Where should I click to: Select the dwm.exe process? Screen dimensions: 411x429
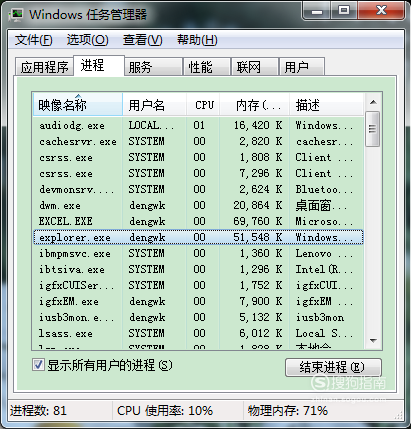tap(198, 205)
